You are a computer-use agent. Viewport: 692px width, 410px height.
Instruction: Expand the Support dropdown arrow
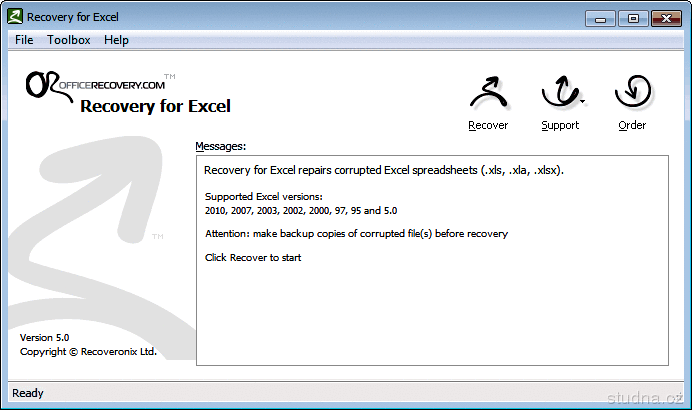583,102
